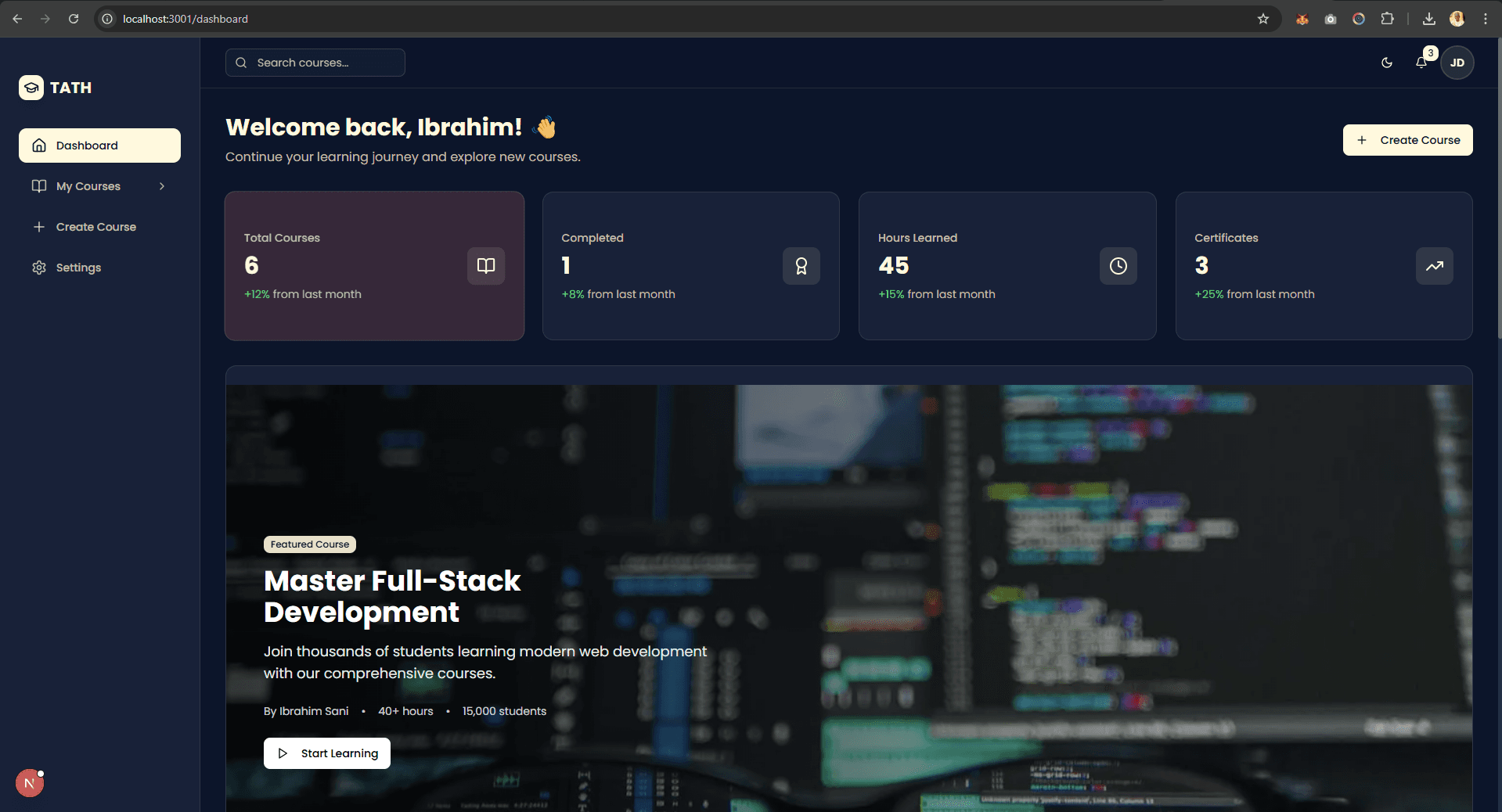The image size is (1502, 812).
Task: Click the plus icon beside Create Course sidebar item
Action: pyautogui.click(x=38, y=227)
